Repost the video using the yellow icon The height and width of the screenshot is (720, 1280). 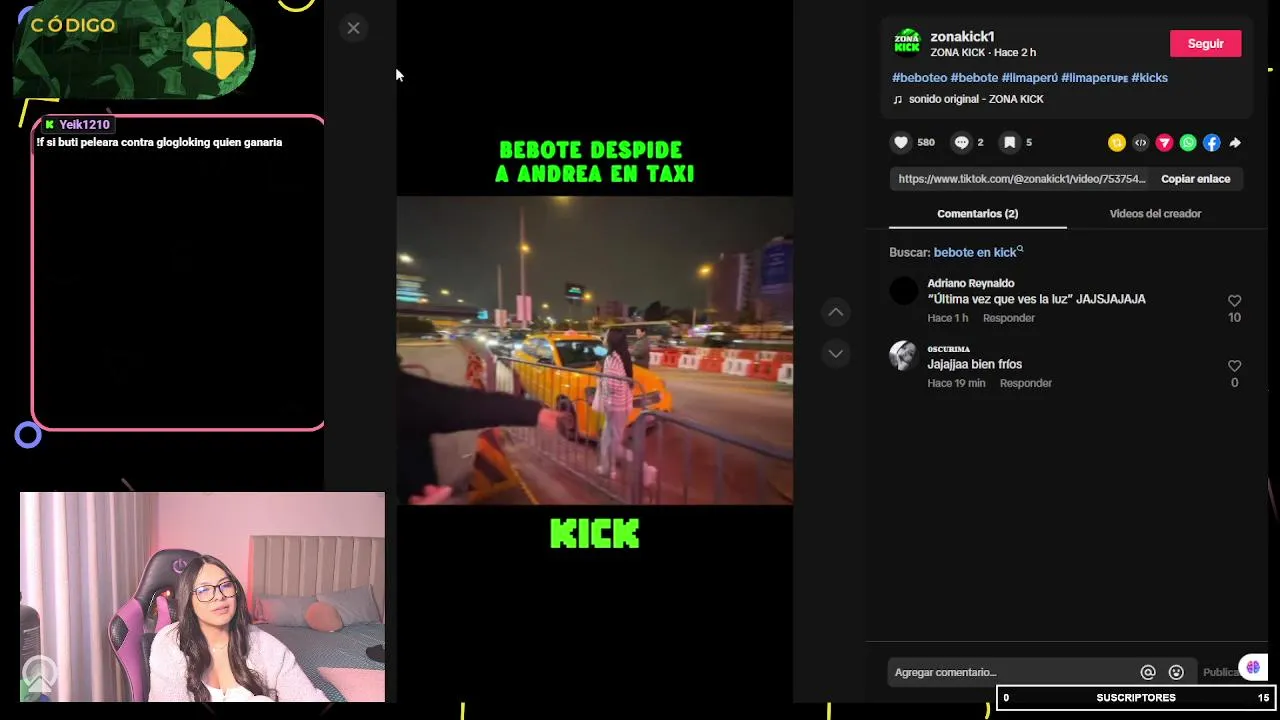coord(1117,143)
